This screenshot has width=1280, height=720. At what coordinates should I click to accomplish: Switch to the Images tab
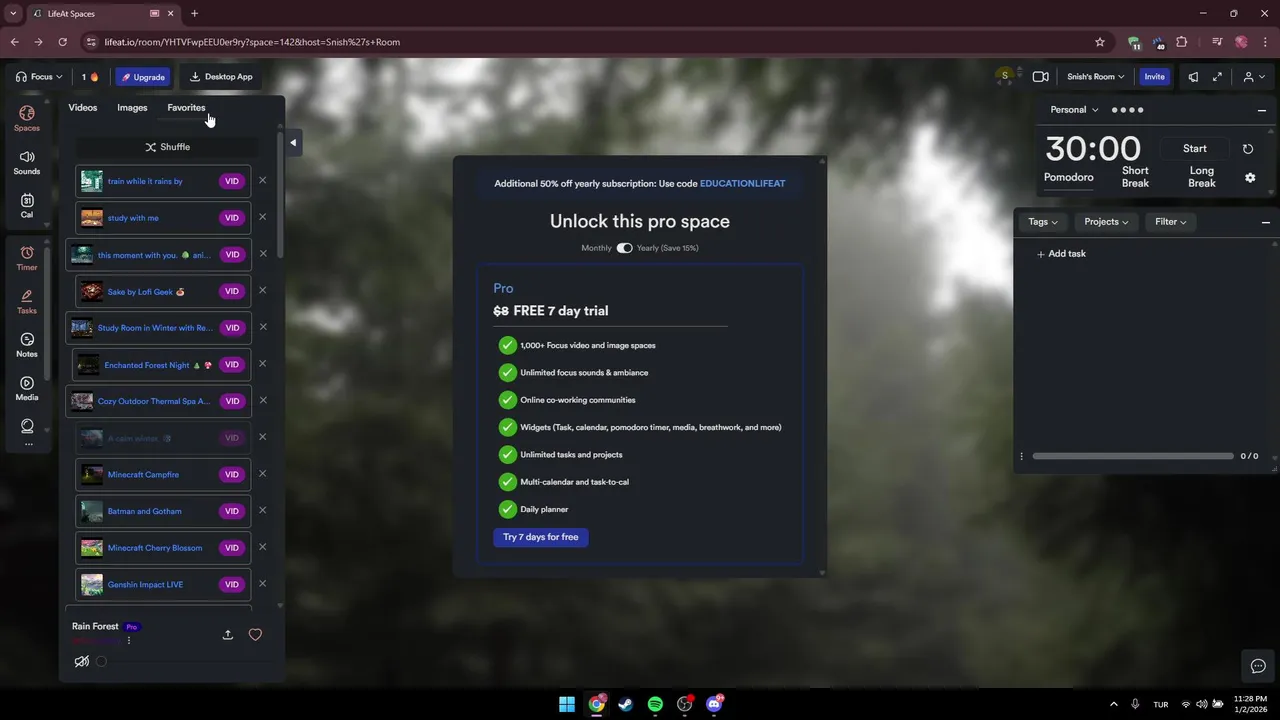pyautogui.click(x=132, y=108)
